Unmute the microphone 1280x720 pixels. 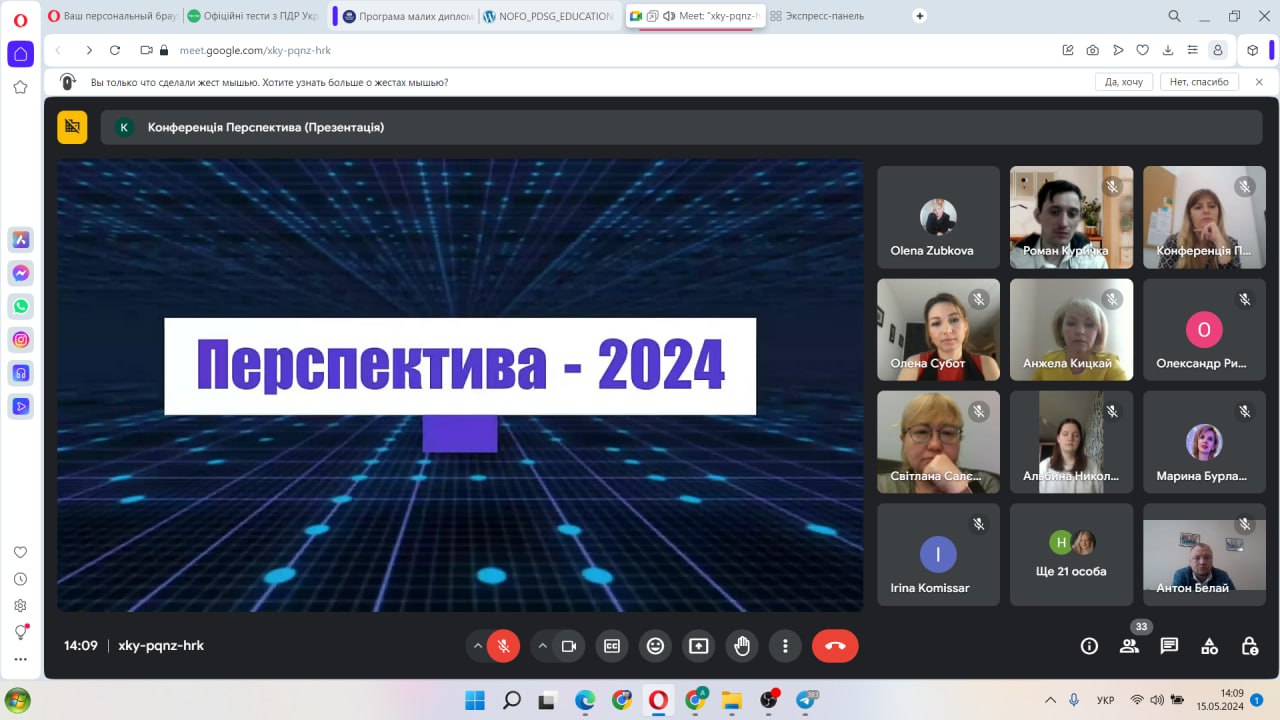click(x=503, y=646)
